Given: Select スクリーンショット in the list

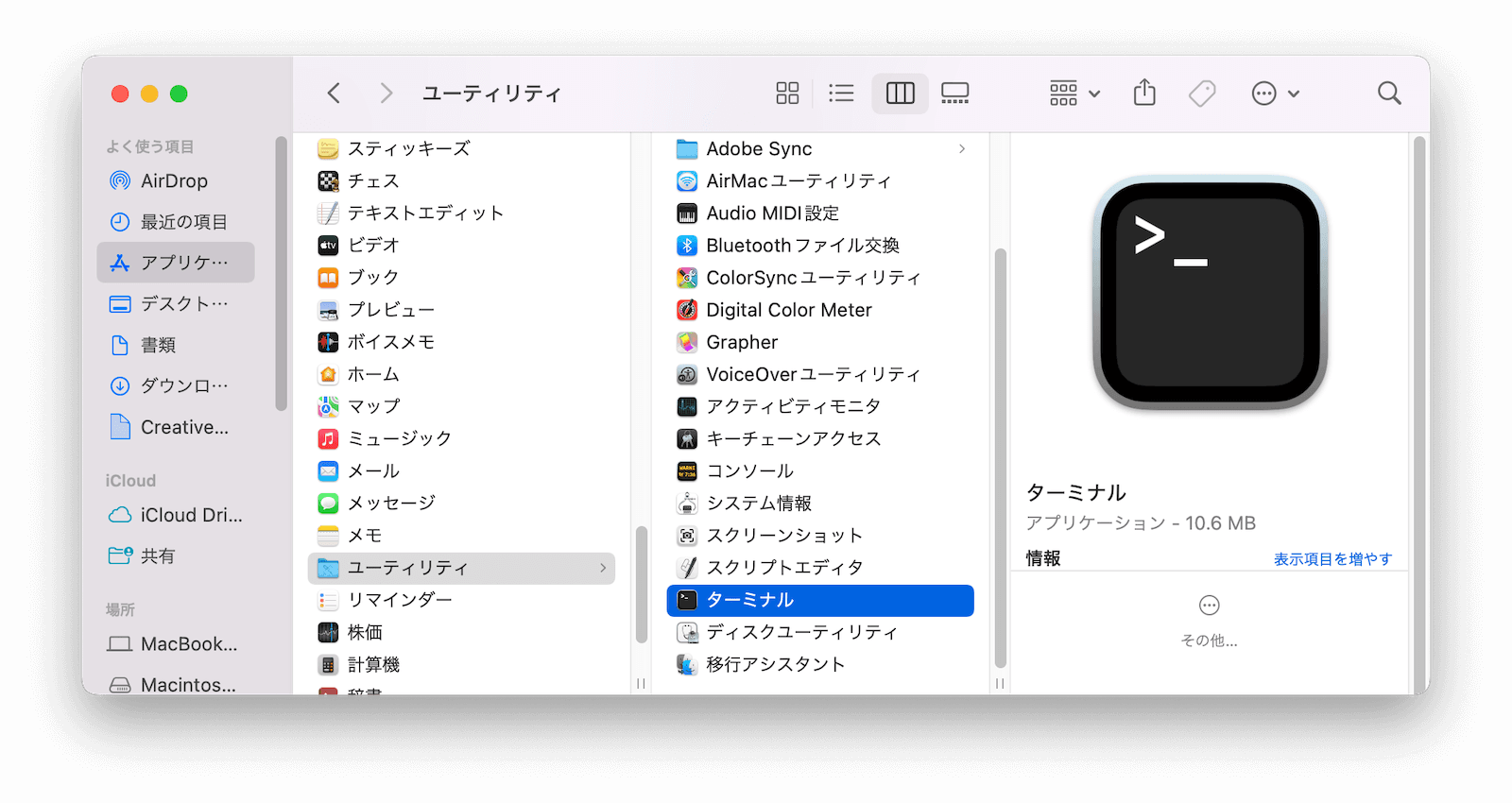Looking at the screenshot, I should (820, 536).
